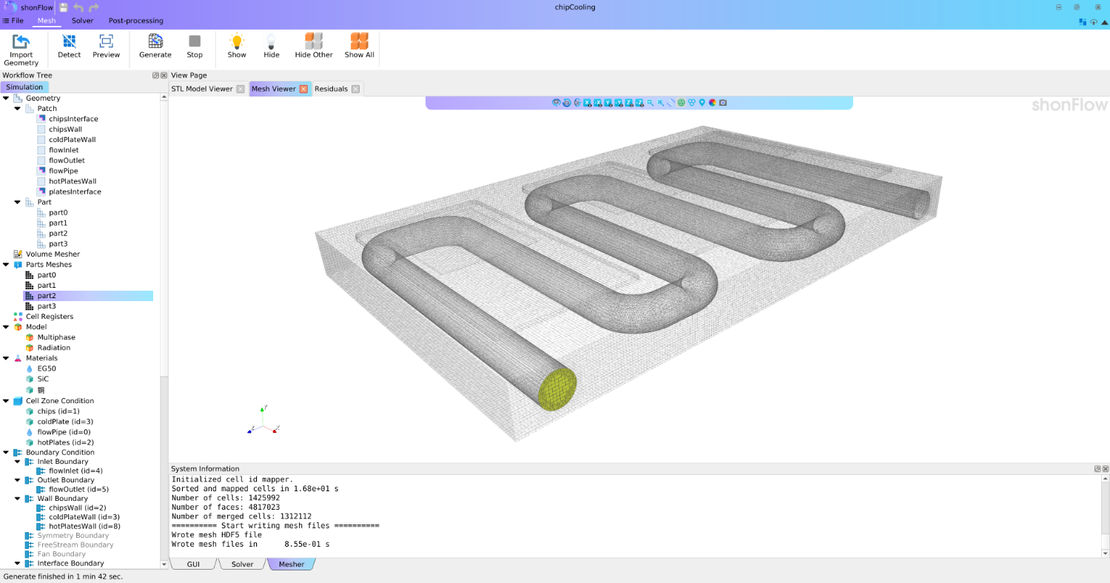Open the color wheel in the viewer toolbar
Image resolution: width=1110 pixels, height=583 pixels.
point(712,101)
